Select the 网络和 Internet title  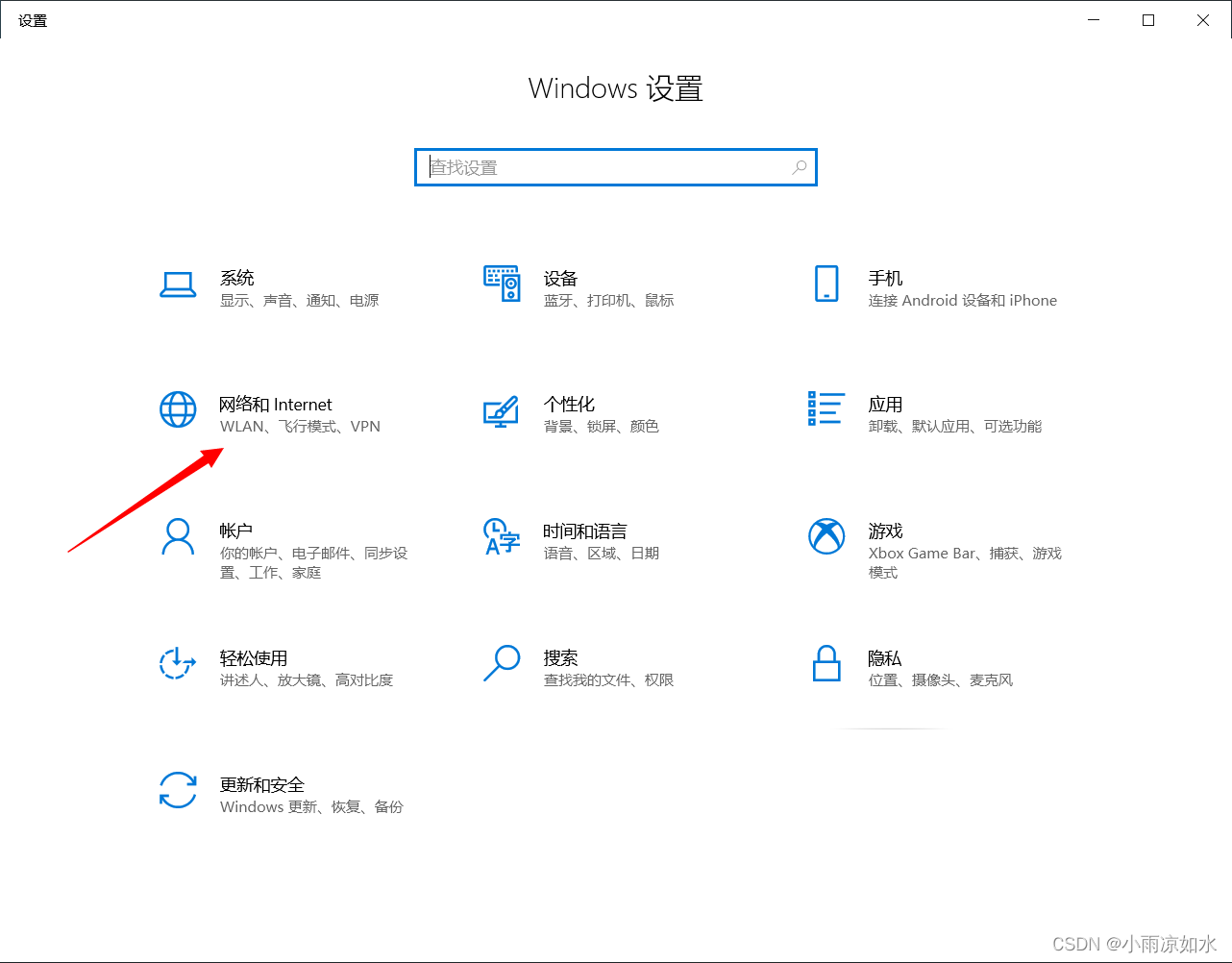pyautogui.click(x=276, y=405)
